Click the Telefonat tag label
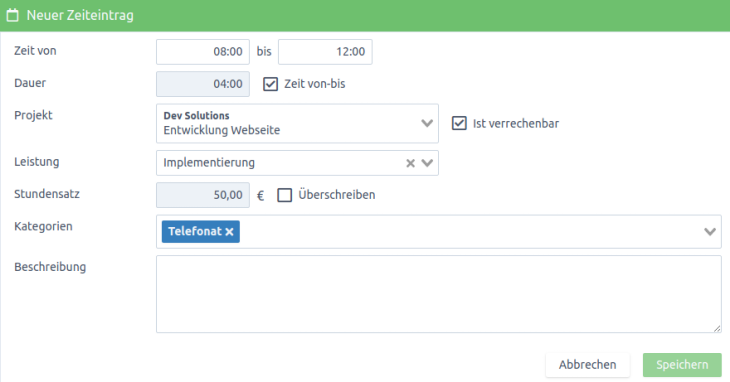This screenshot has height=382, width=730. pos(195,231)
